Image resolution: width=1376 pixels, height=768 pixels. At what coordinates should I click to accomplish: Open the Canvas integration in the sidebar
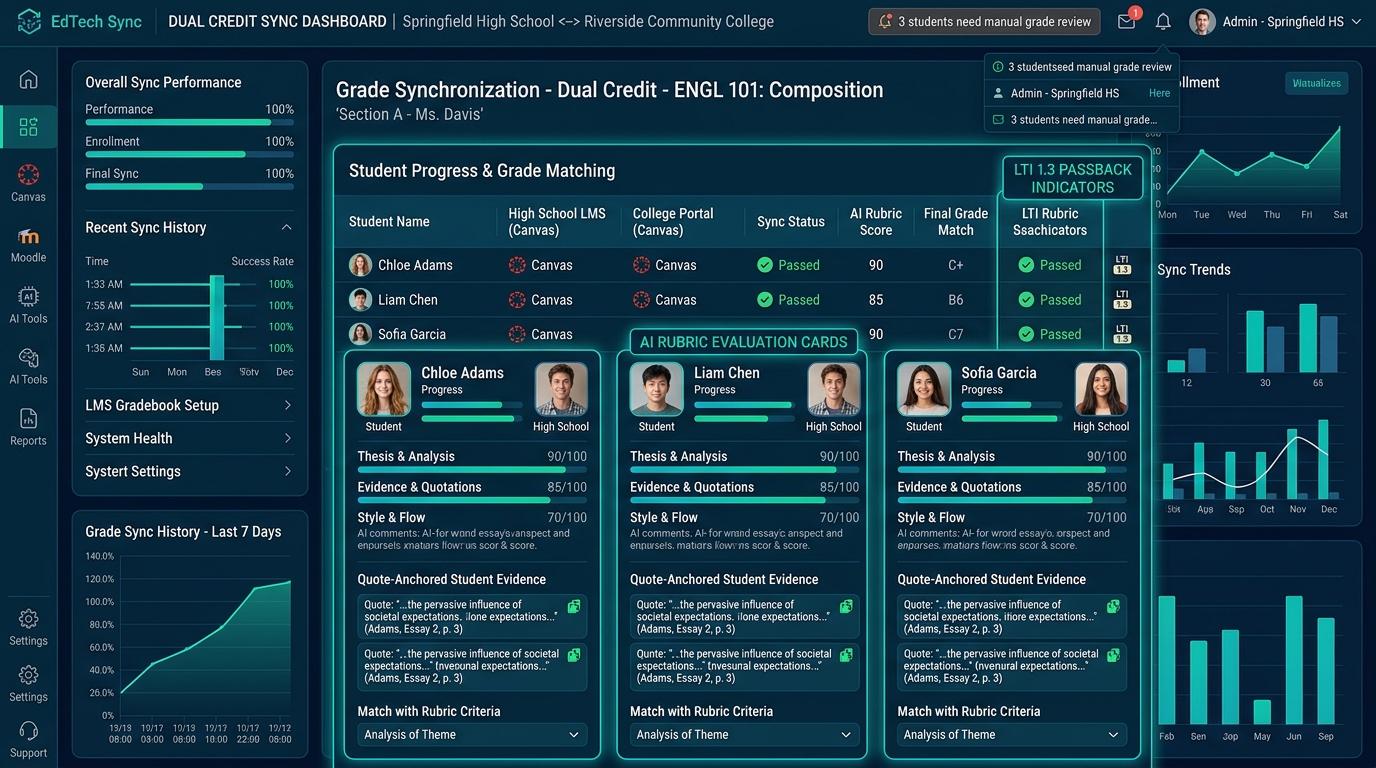[x=28, y=183]
